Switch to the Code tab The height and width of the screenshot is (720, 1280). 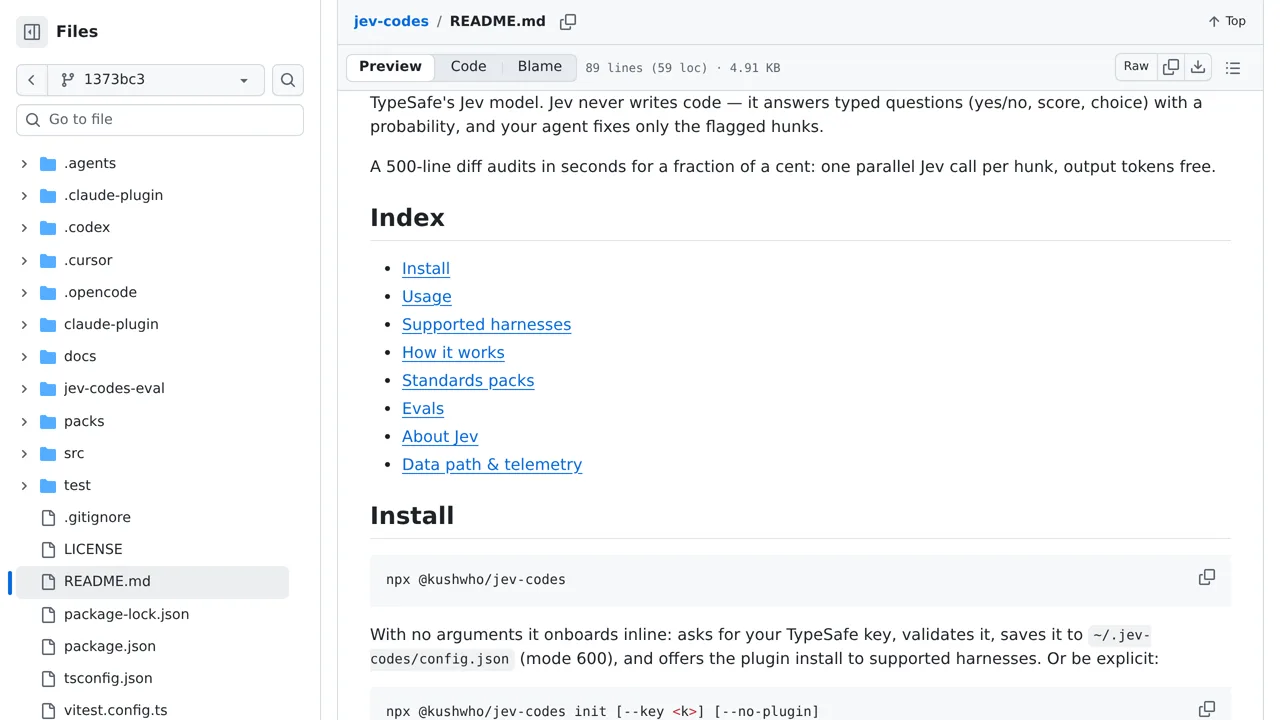[x=468, y=67]
